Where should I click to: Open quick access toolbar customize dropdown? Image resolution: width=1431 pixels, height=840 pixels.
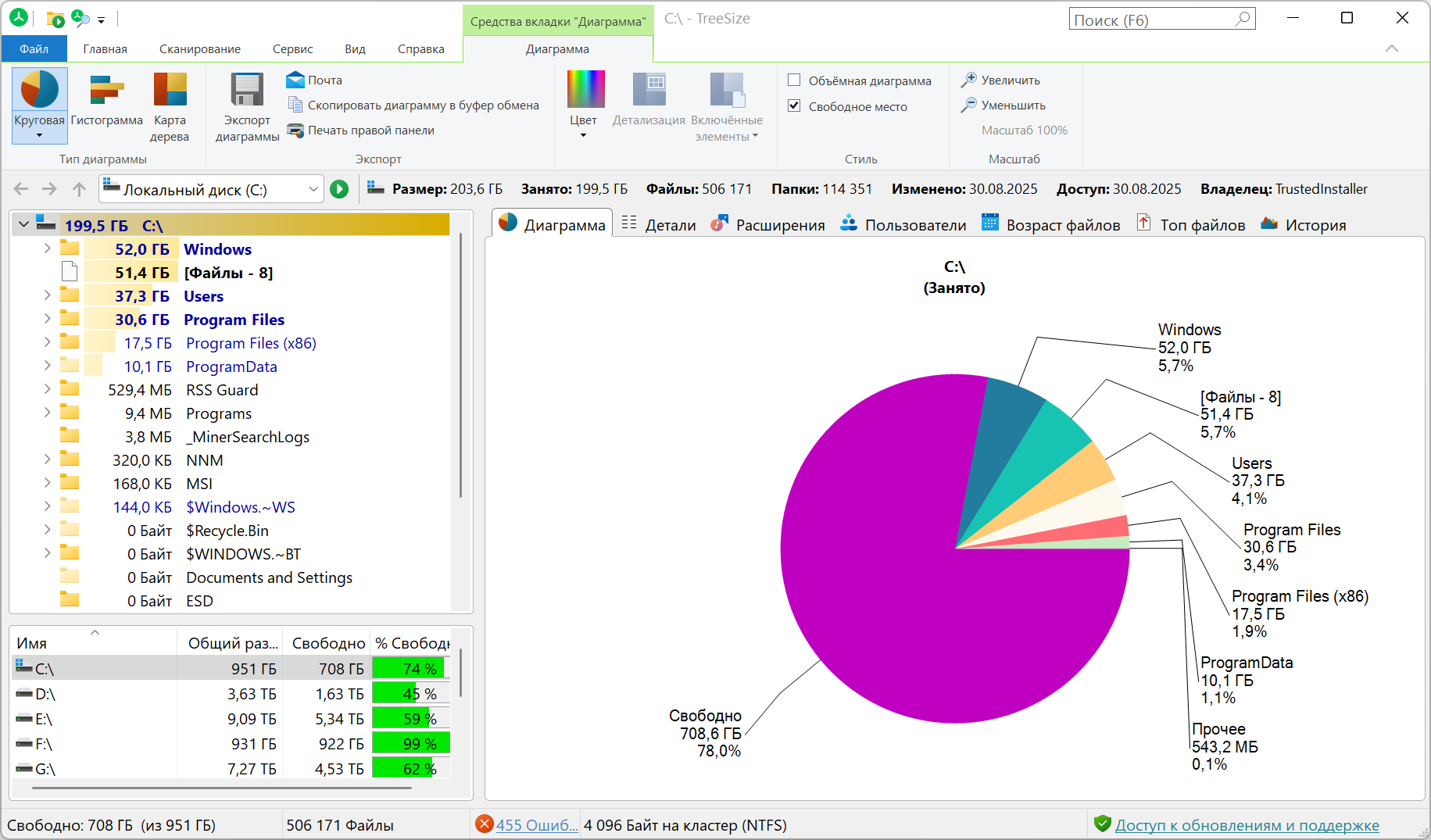click(x=102, y=20)
